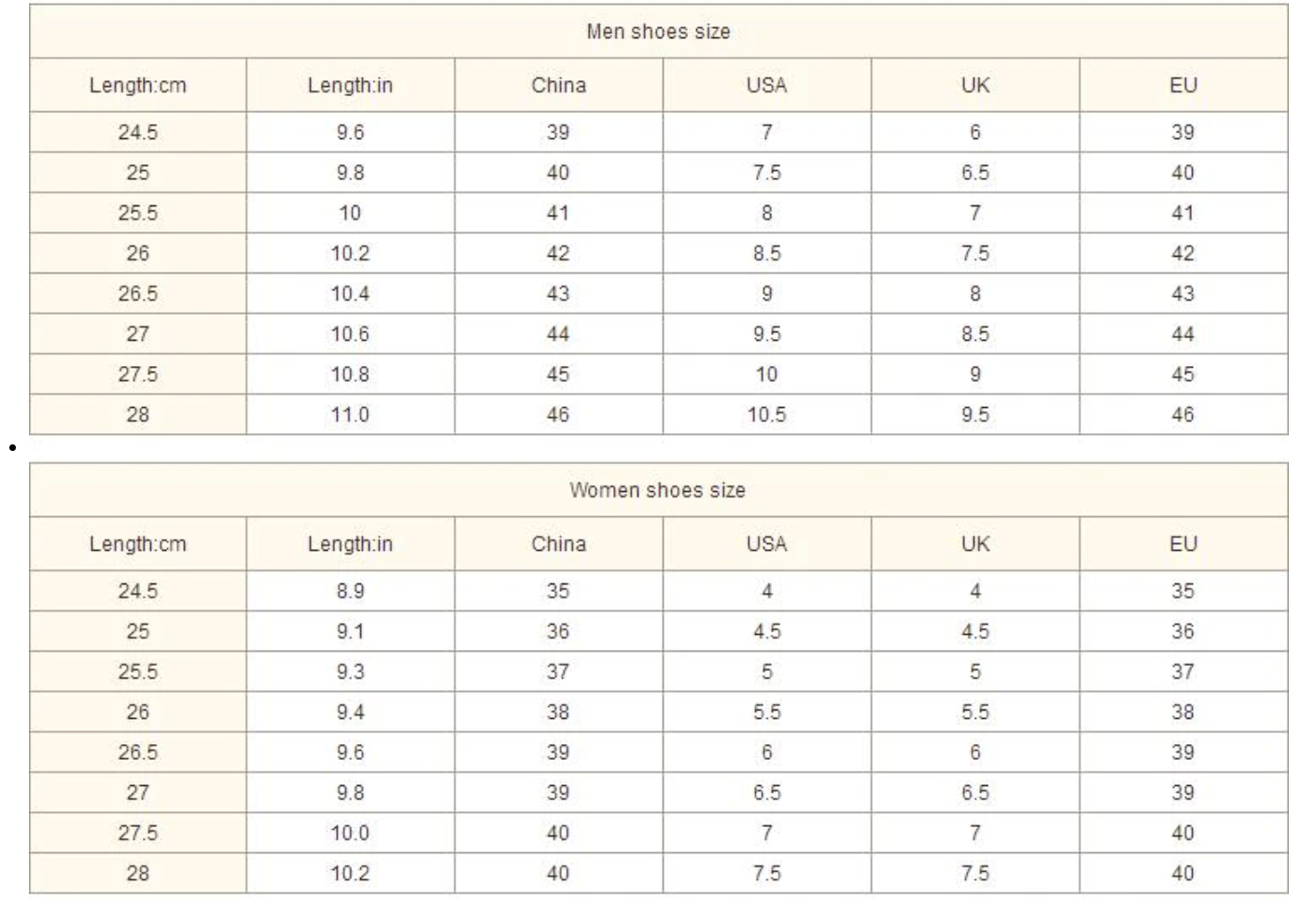This screenshot has width=1316, height=913.
Task: Click the Women length 10.0 inches cell
Action: tap(350, 833)
